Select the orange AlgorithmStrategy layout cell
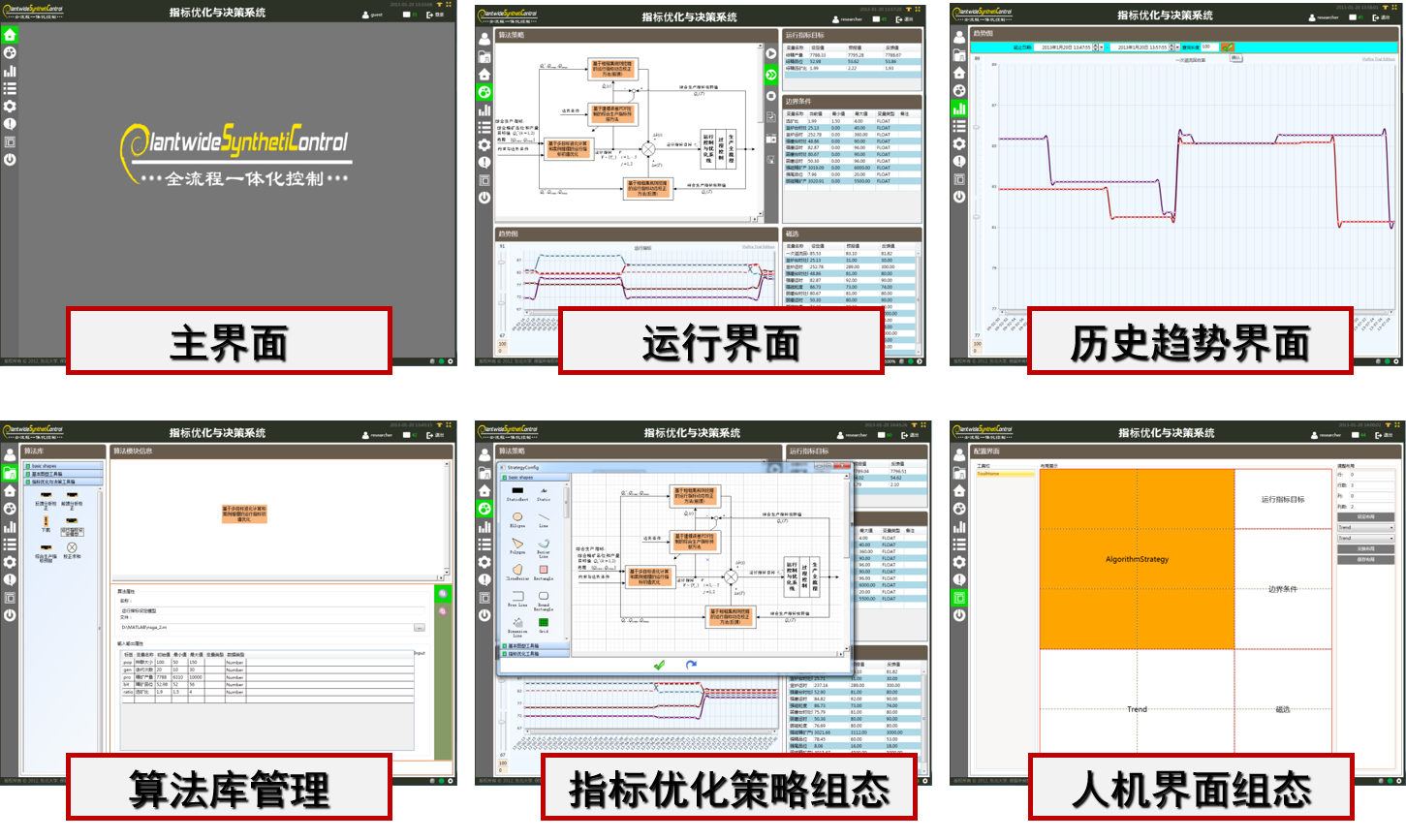This screenshot has width=1406, height=840. tap(1137, 559)
